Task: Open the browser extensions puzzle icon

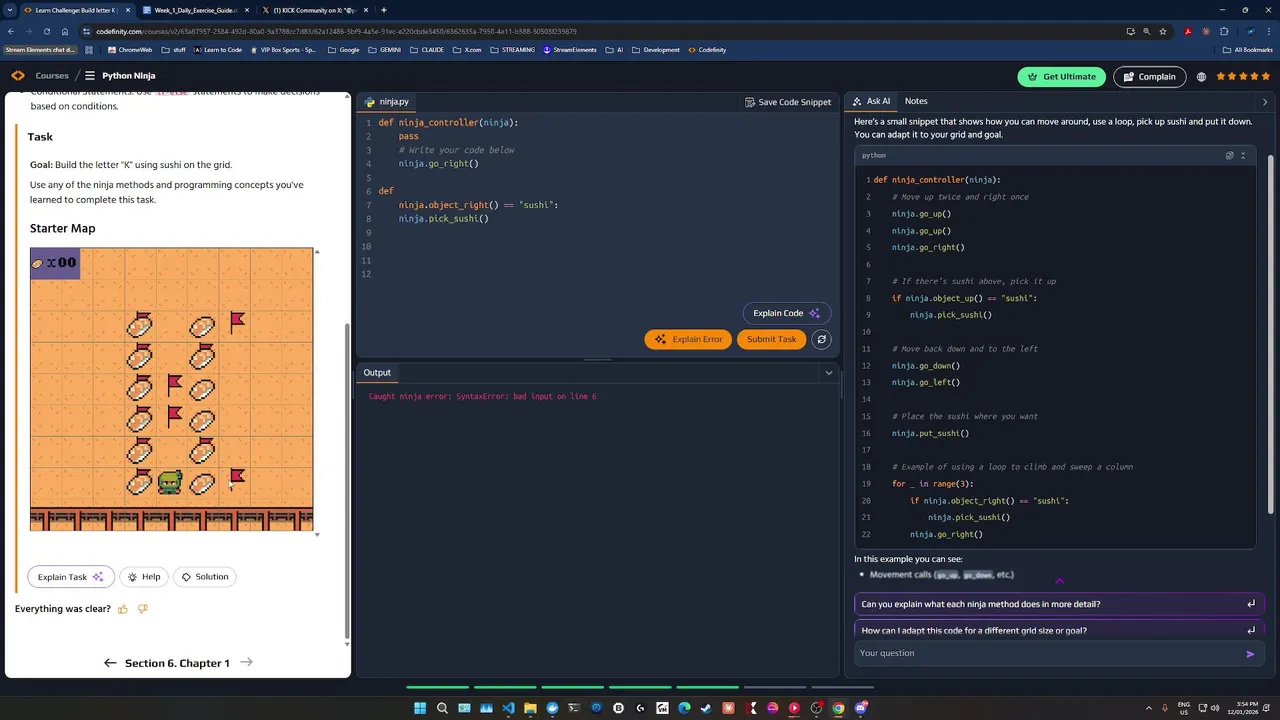Action: pos(1223,31)
